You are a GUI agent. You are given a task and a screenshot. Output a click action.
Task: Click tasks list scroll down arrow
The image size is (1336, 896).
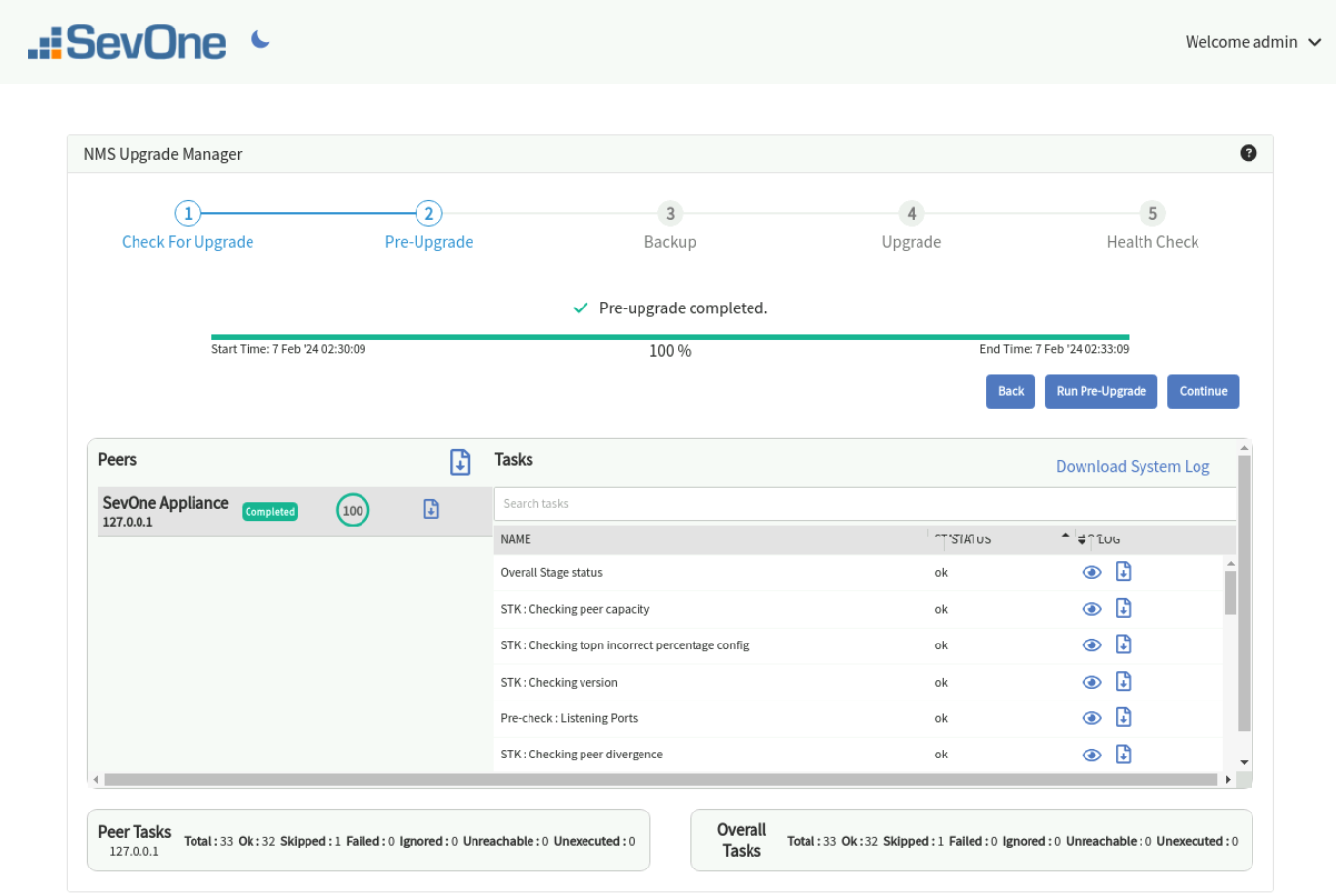pos(1244,762)
